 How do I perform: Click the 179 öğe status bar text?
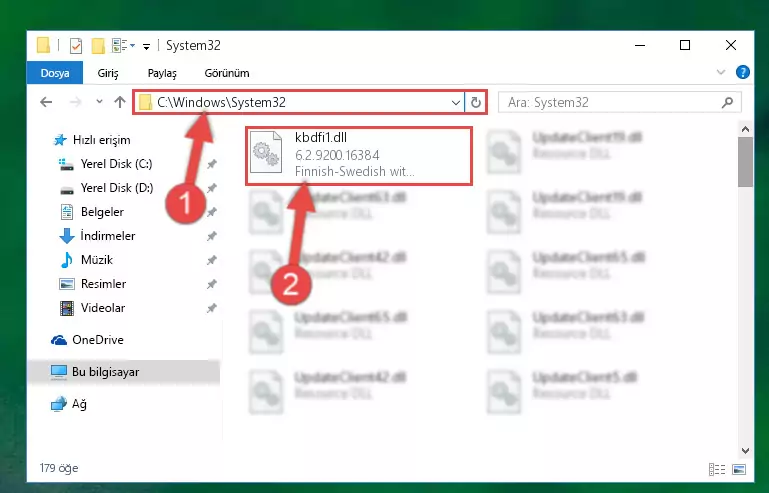tap(59, 468)
